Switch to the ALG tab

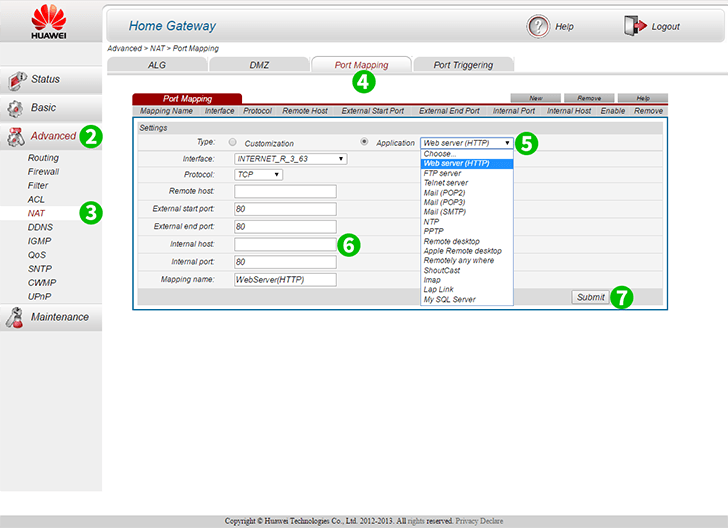click(157, 65)
